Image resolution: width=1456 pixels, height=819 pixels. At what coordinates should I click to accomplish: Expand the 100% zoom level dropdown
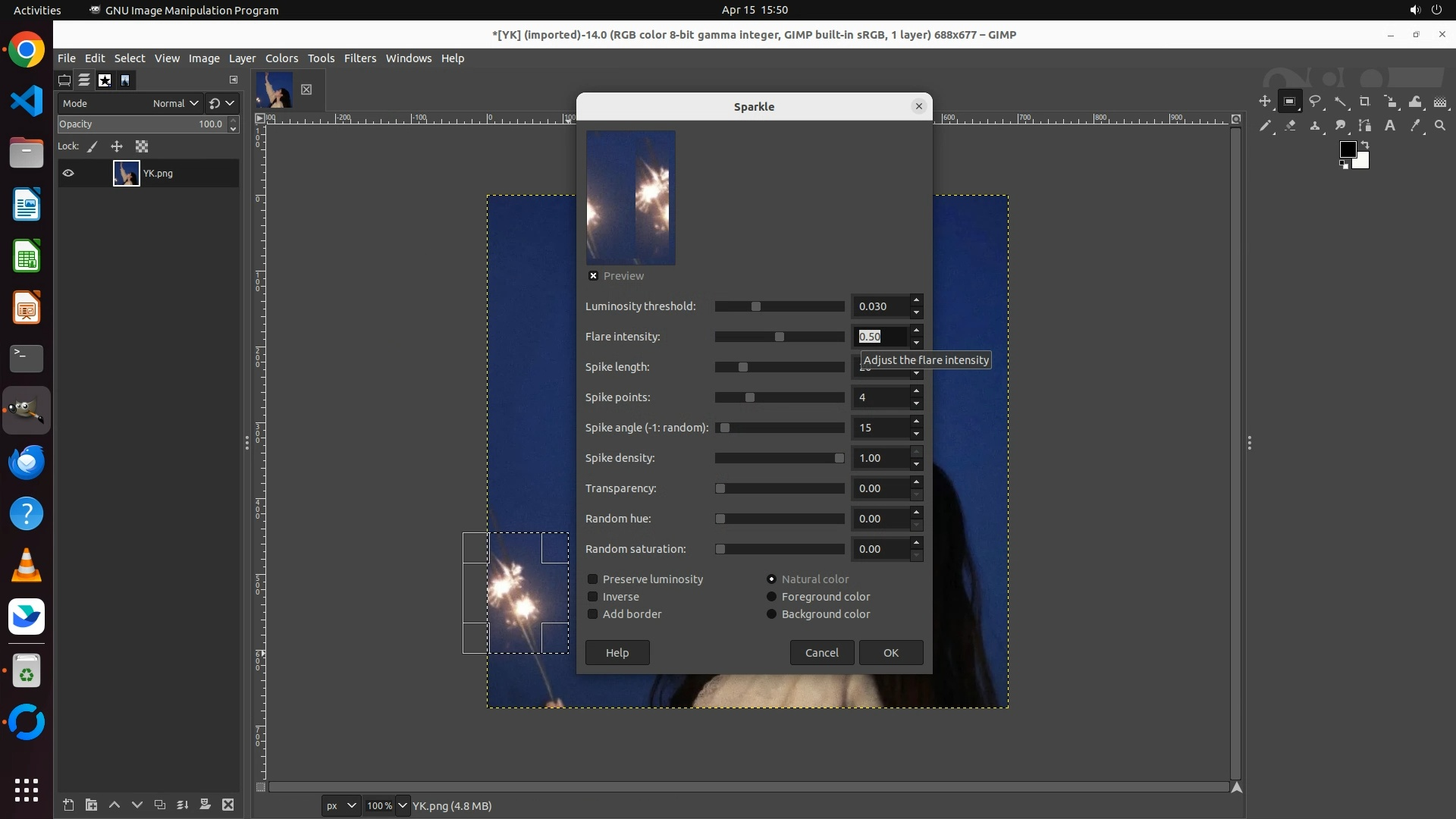402,806
